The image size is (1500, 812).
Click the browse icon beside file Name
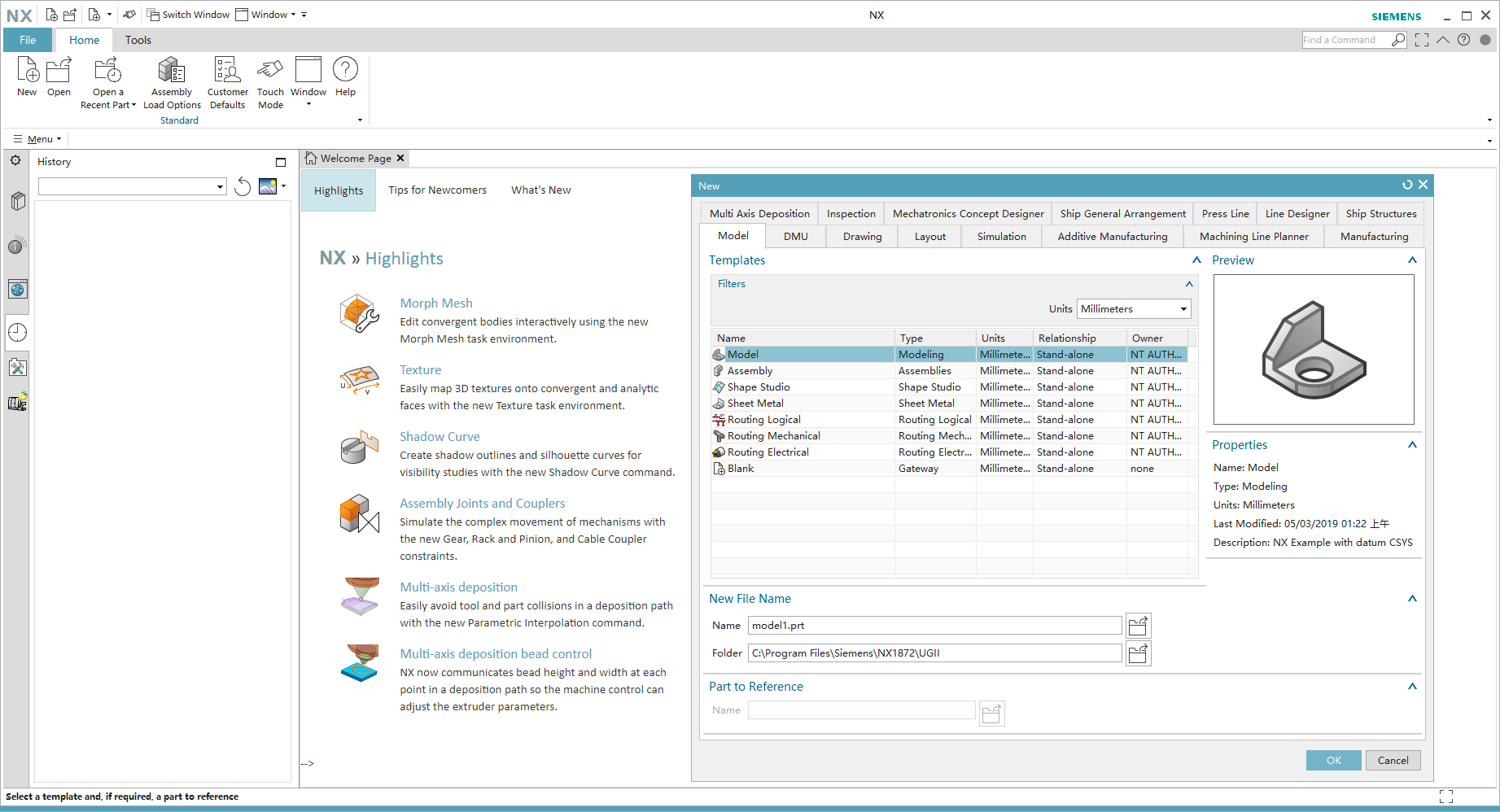[x=1138, y=626]
